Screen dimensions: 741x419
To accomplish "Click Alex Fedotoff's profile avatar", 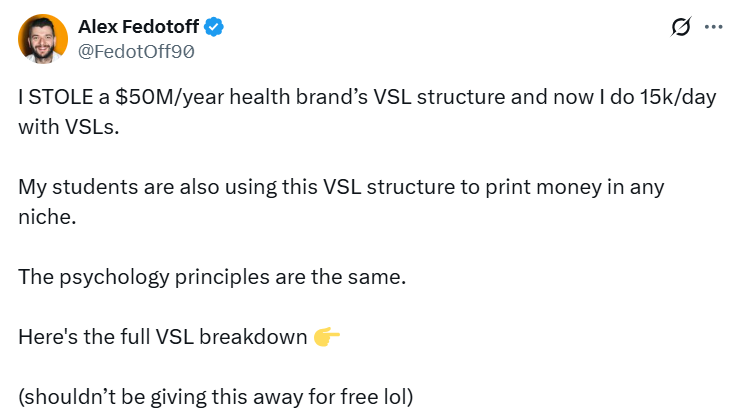I will pyautogui.click(x=43, y=39).
